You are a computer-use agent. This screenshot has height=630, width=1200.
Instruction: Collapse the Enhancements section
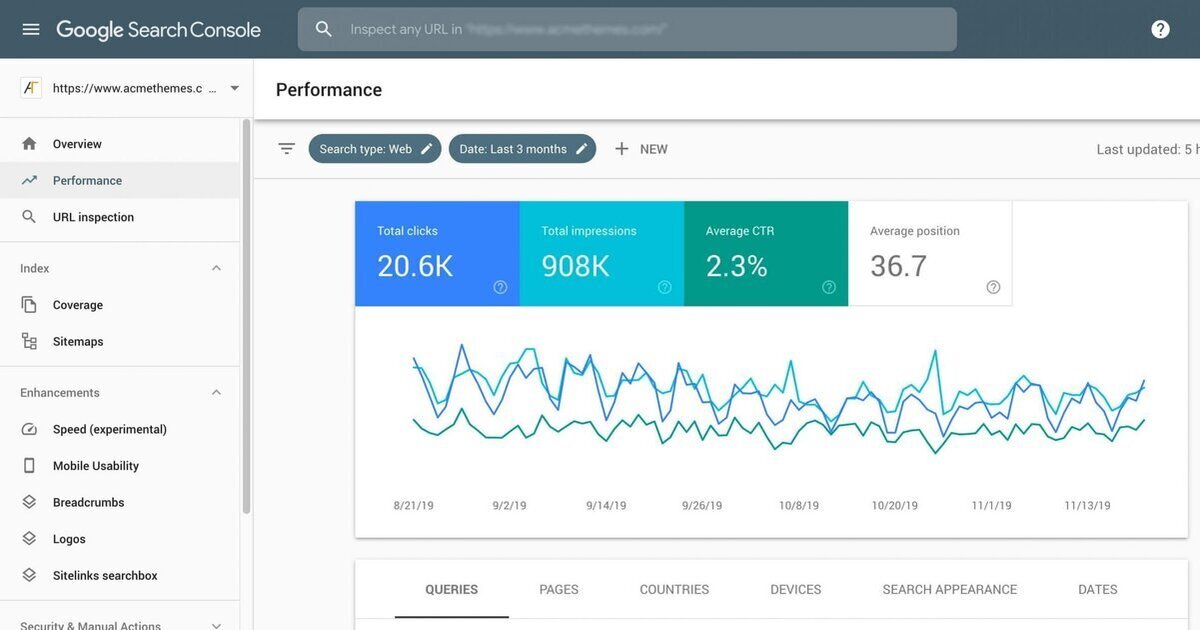(x=216, y=393)
